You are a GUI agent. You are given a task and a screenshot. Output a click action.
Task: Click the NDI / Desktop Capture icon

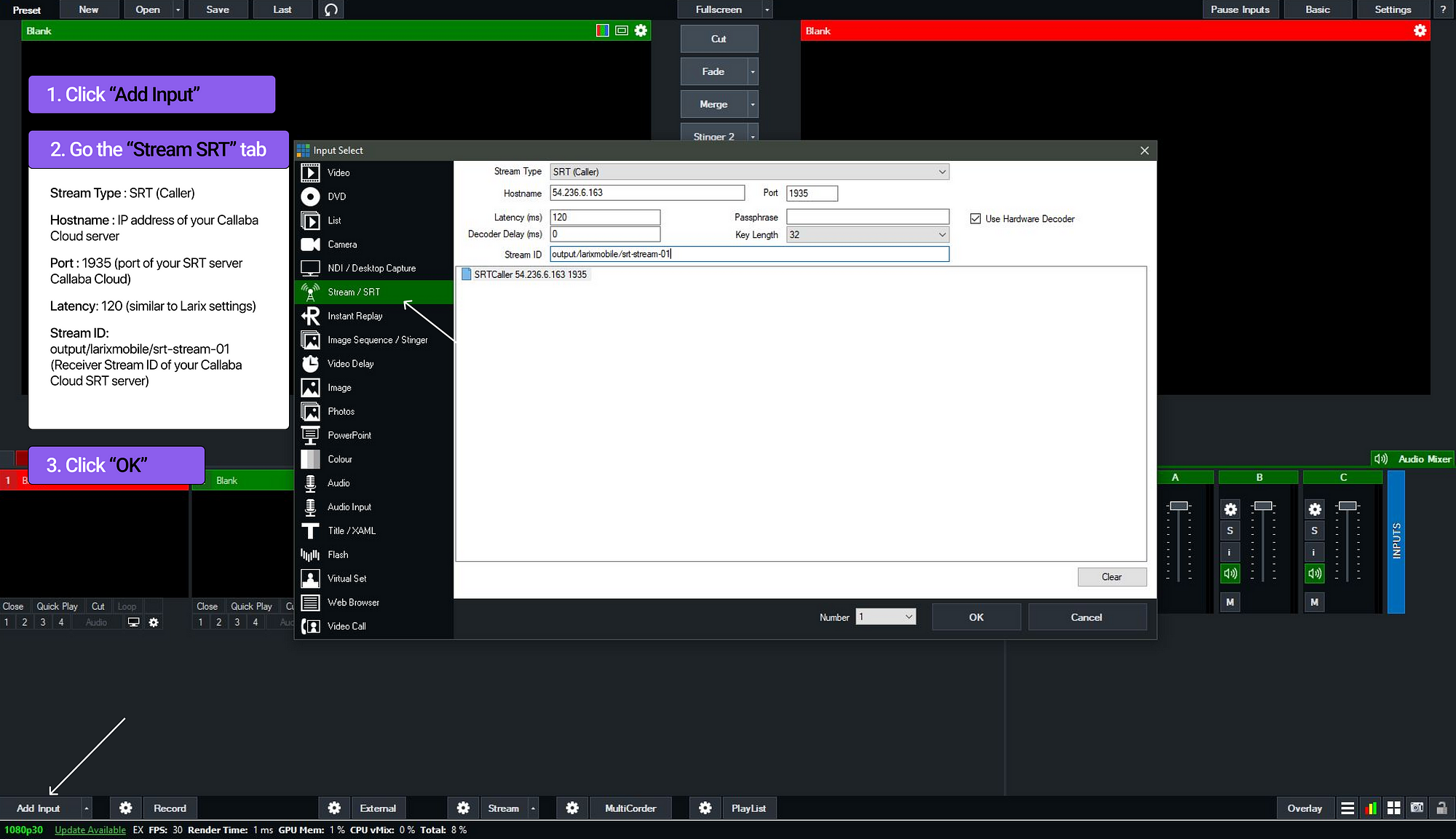coord(311,267)
